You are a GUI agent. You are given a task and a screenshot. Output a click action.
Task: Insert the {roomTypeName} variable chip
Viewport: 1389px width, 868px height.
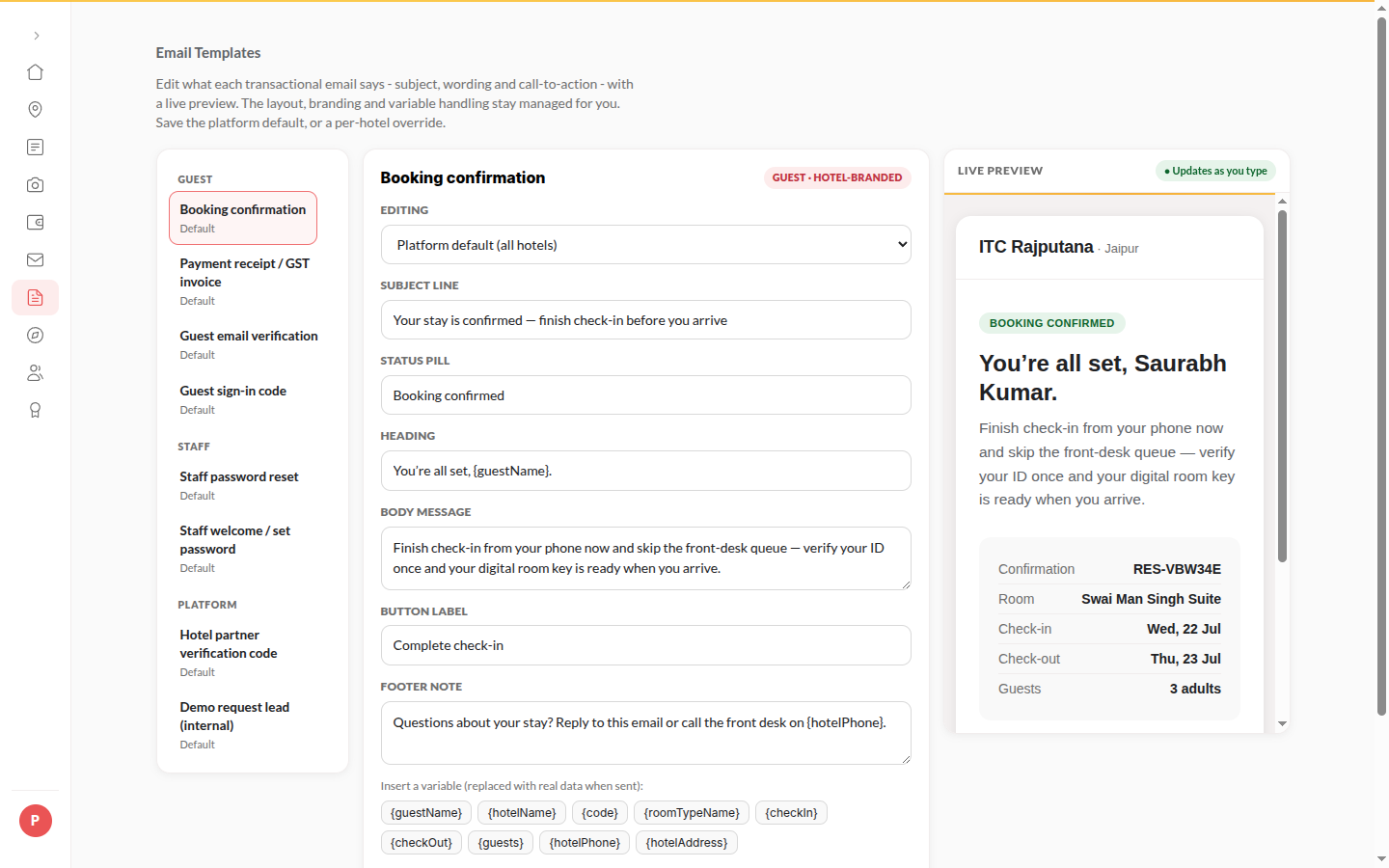692,813
